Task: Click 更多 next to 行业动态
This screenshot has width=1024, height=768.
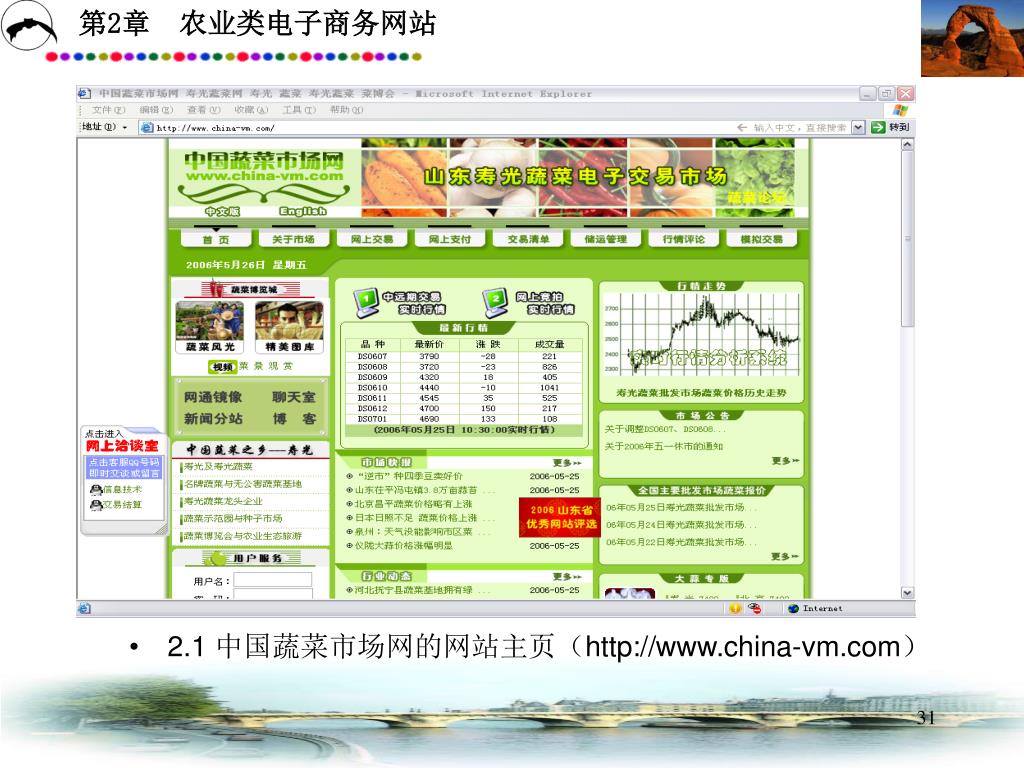Action: pos(567,577)
